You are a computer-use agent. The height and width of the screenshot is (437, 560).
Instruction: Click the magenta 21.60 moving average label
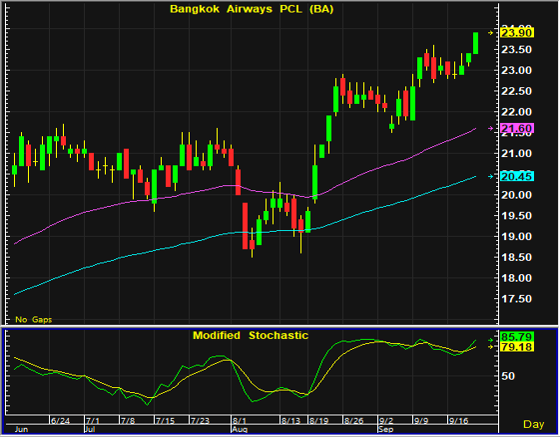pos(517,128)
